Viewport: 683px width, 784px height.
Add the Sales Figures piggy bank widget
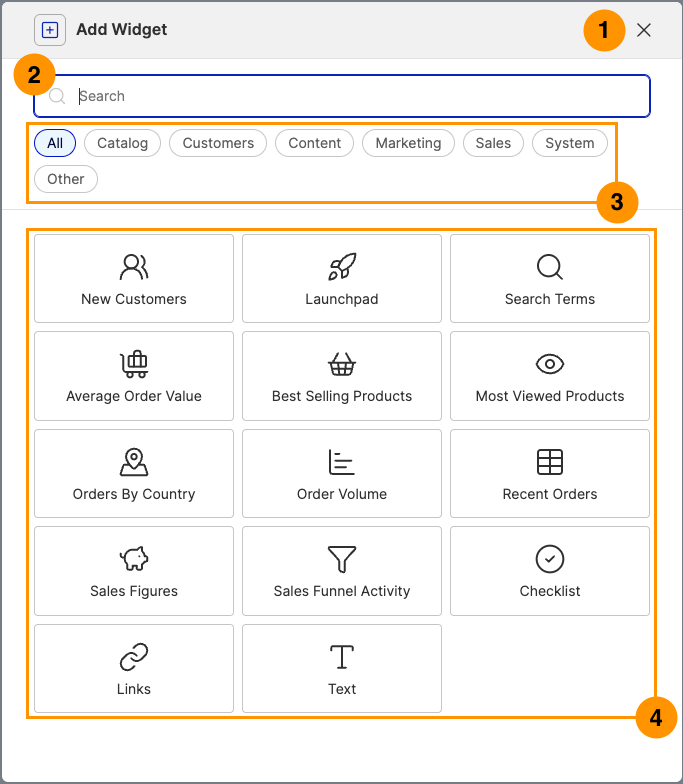pyautogui.click(x=134, y=571)
